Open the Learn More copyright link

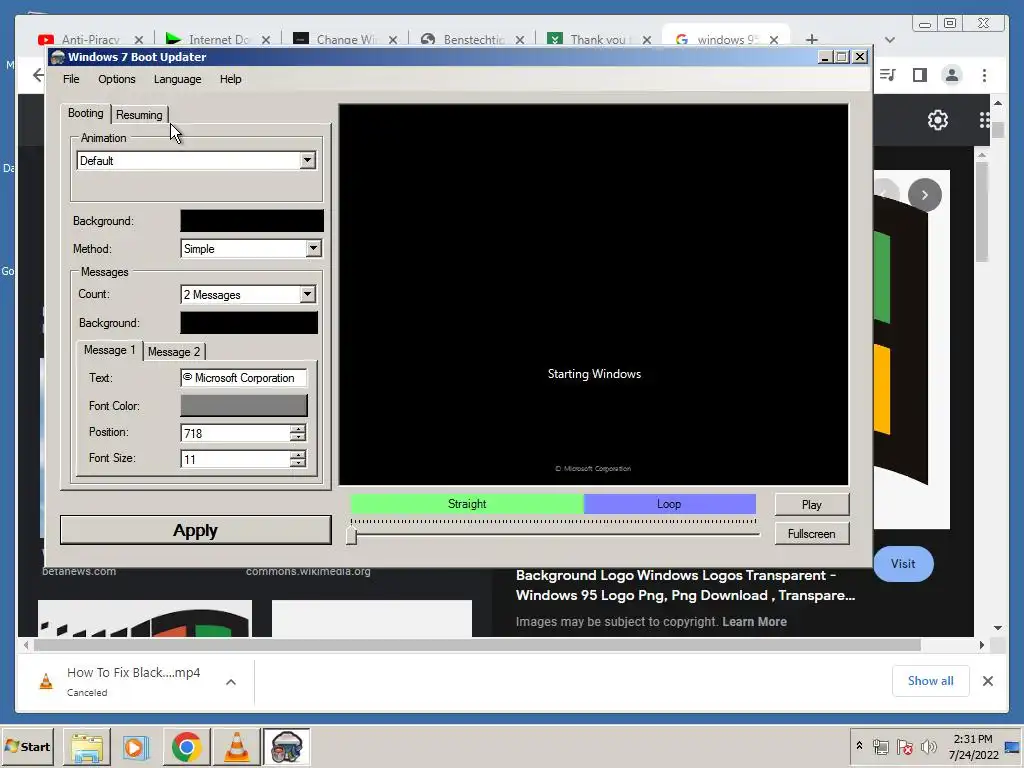click(x=754, y=622)
